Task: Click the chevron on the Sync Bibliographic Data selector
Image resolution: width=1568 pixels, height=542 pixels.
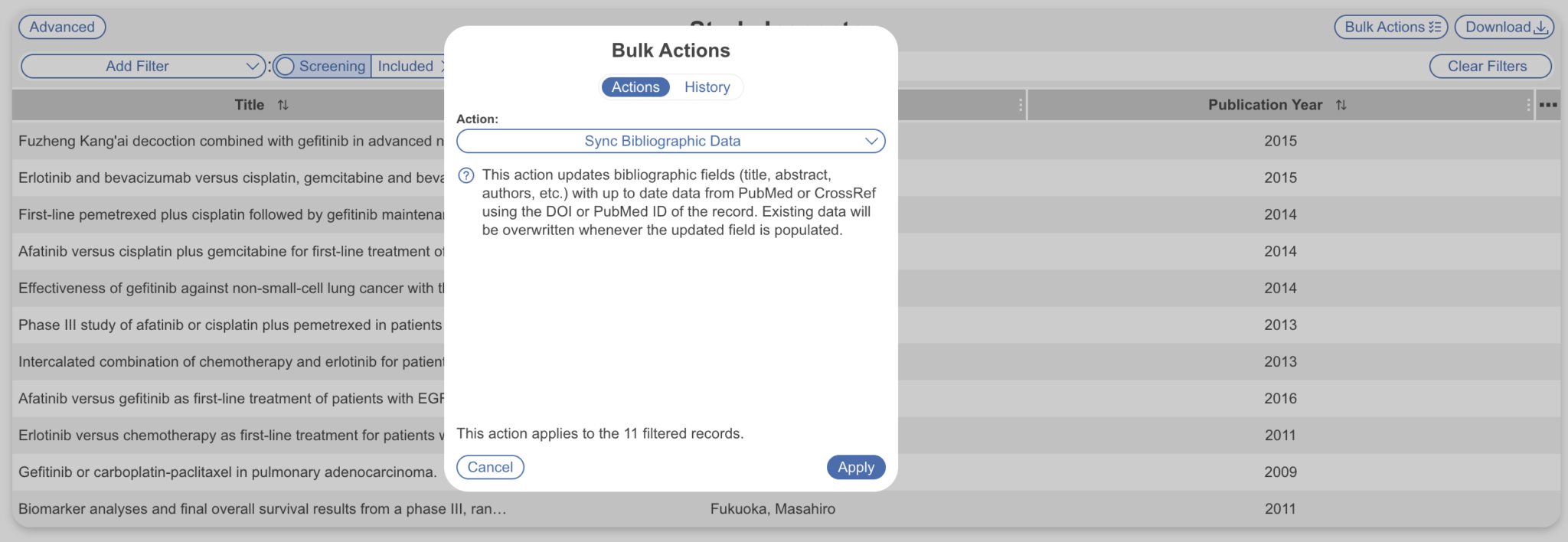Action: [x=871, y=141]
